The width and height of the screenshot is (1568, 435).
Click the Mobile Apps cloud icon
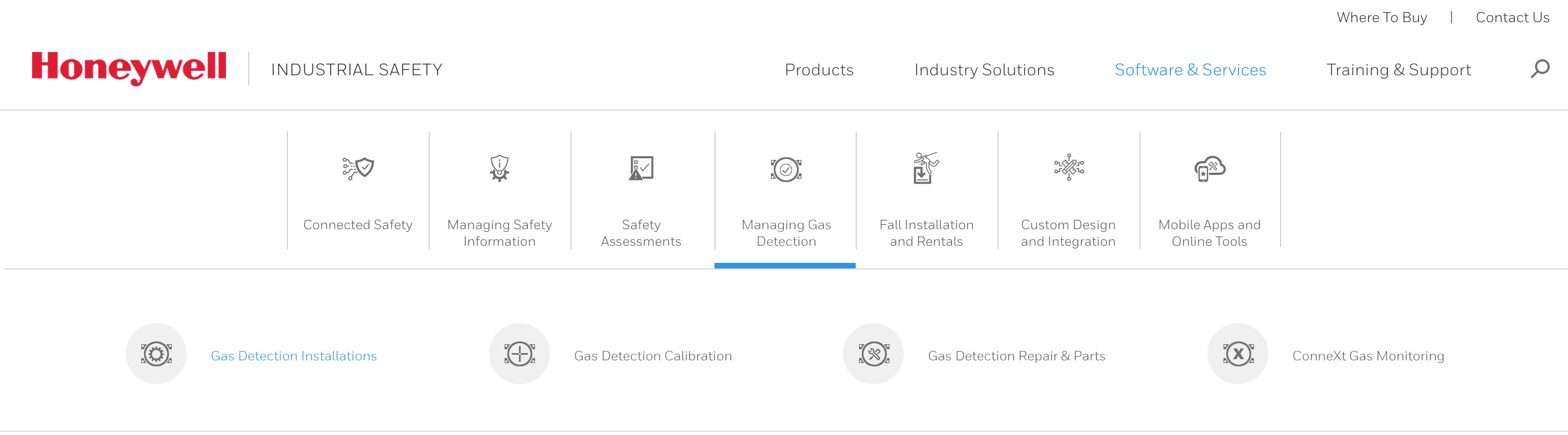1210,169
